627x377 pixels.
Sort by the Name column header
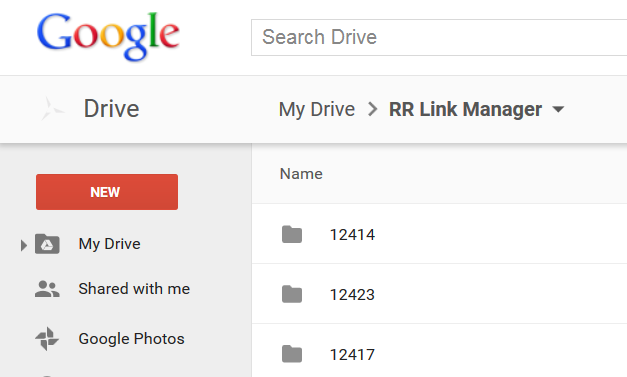301,174
